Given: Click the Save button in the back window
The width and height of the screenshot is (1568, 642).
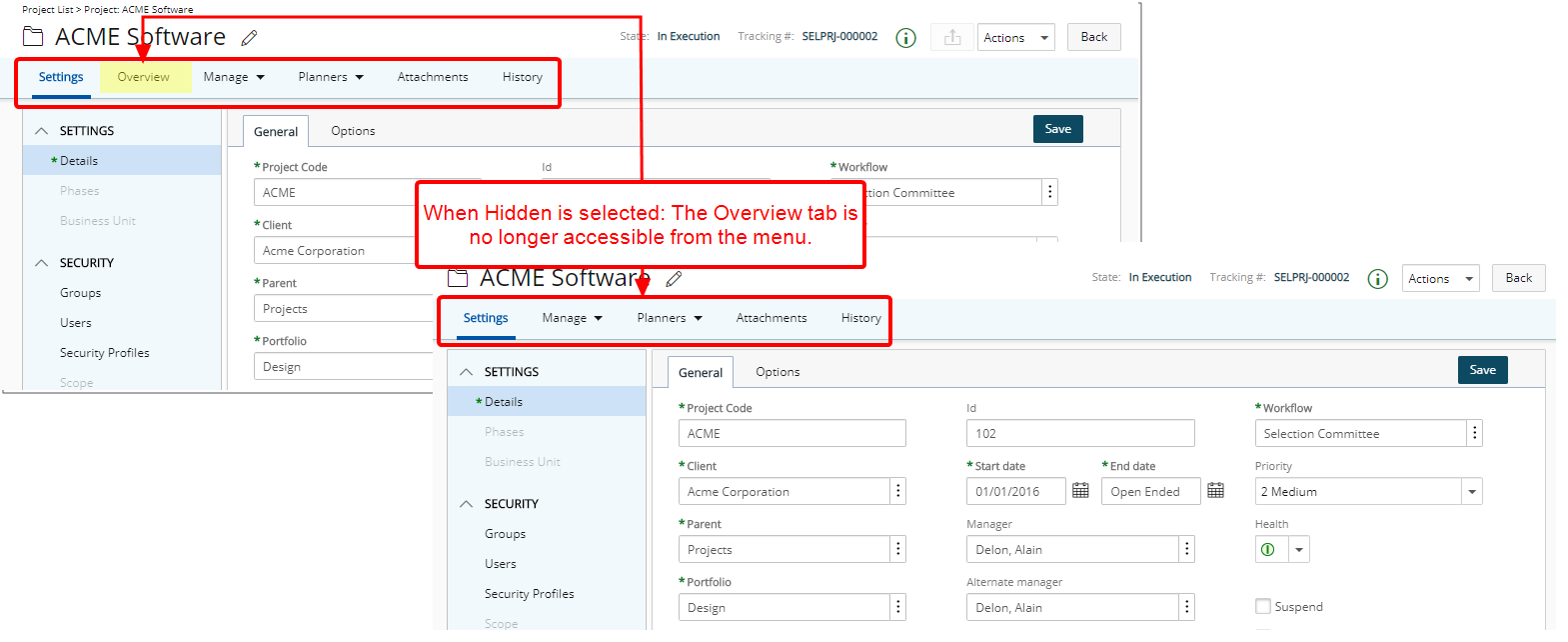Looking at the screenshot, I should tap(1058, 129).
